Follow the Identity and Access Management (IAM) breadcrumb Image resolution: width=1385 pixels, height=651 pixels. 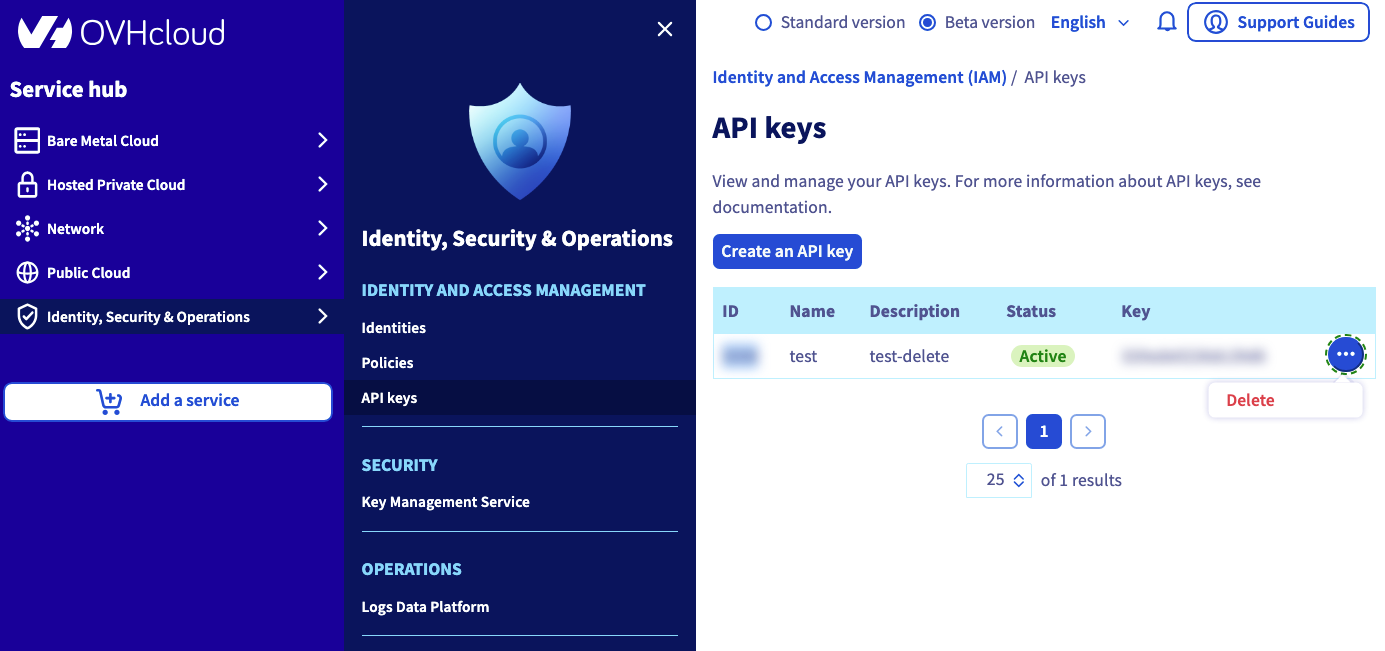[x=860, y=77]
